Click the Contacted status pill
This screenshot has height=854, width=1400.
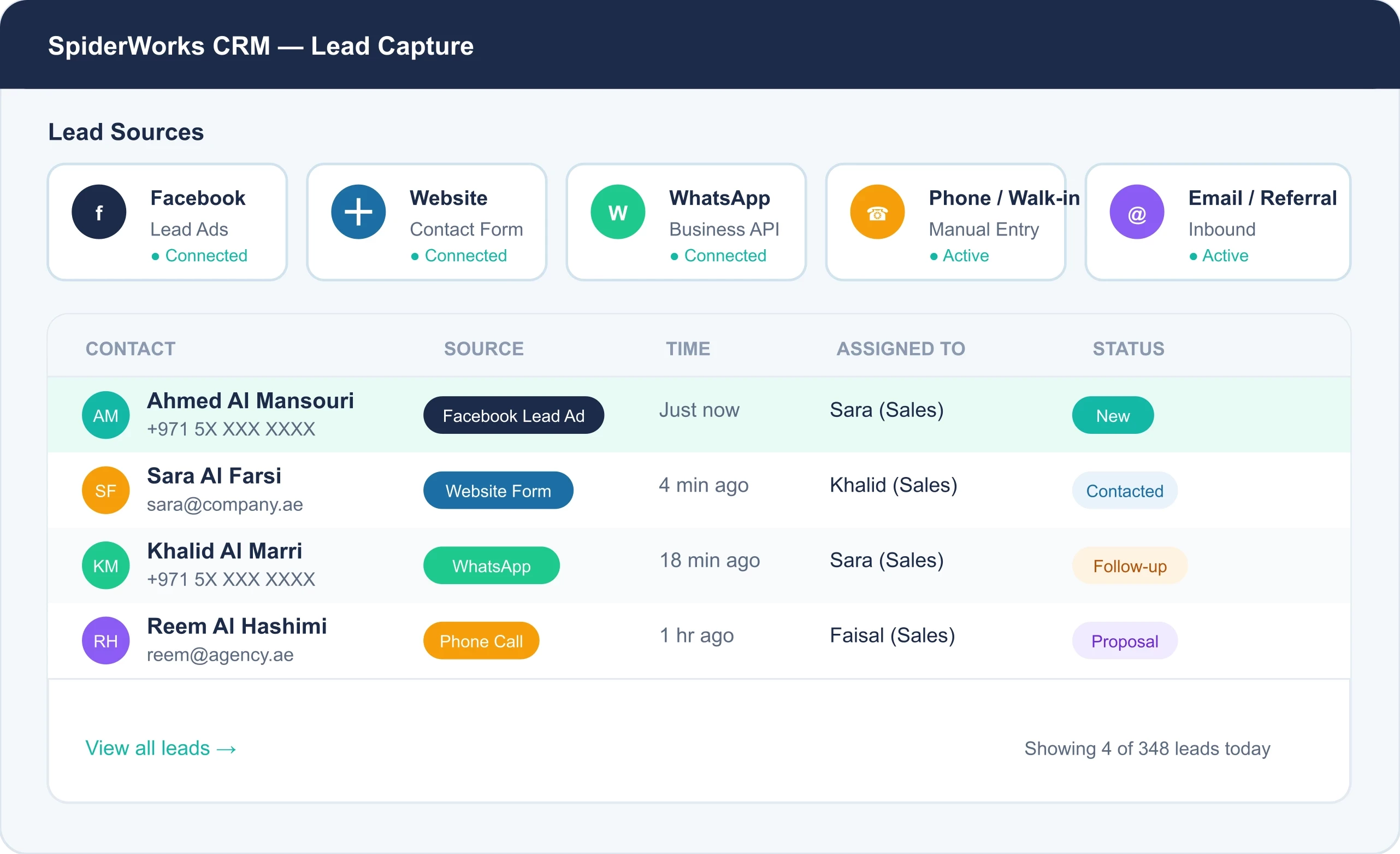(x=1125, y=490)
